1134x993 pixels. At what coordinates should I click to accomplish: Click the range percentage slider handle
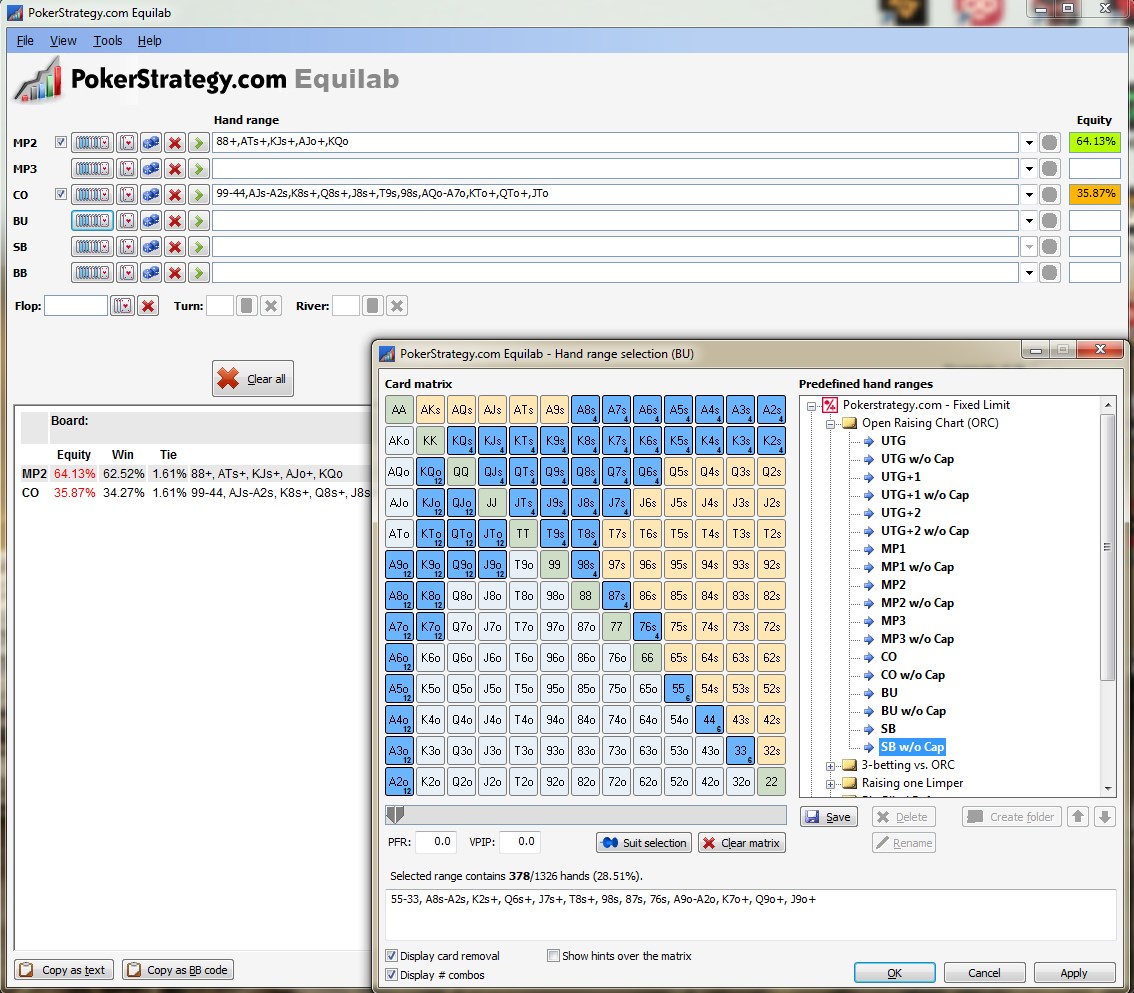(x=395, y=815)
